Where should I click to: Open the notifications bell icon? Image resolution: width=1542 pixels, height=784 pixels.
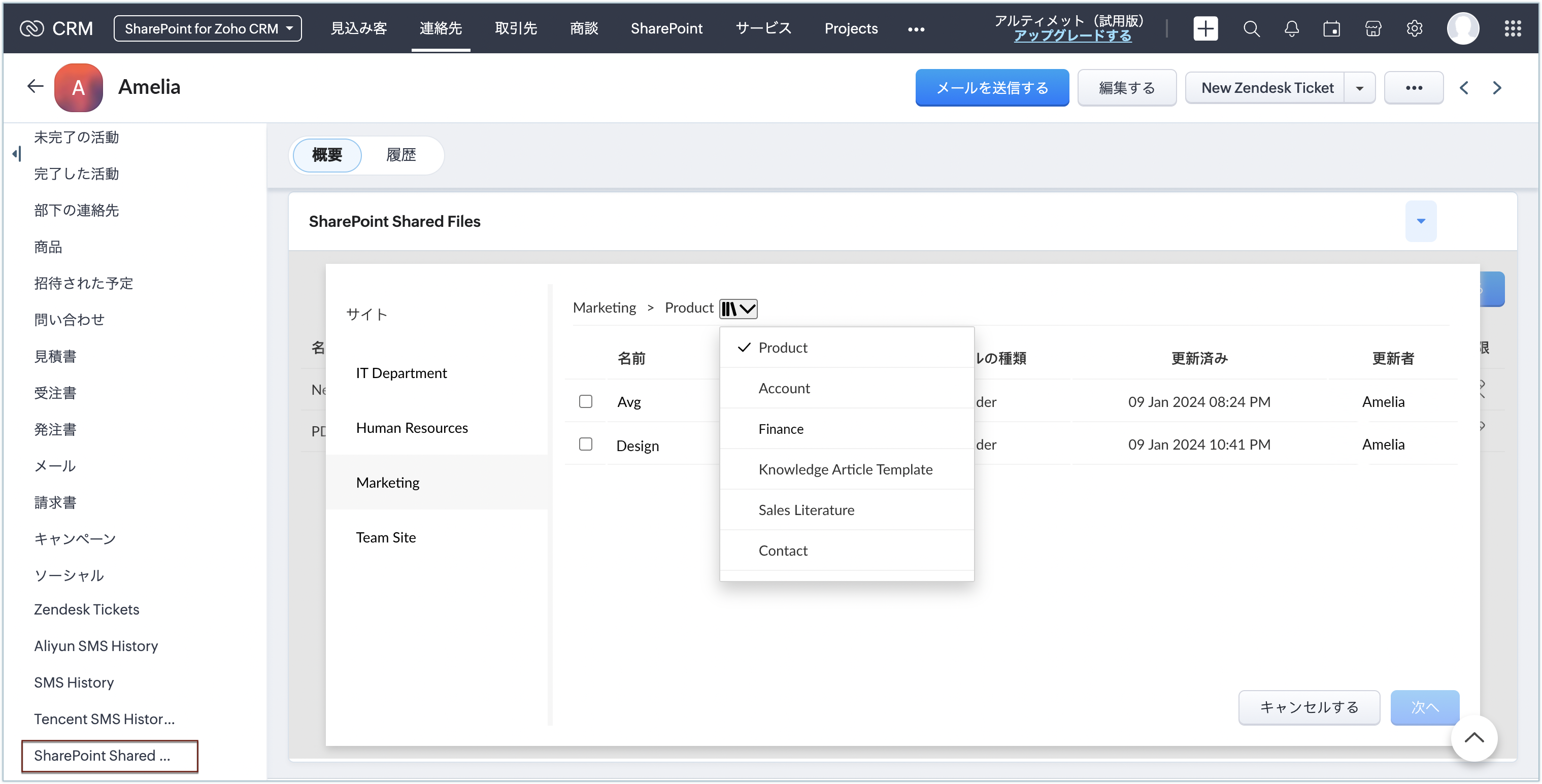tap(1291, 29)
